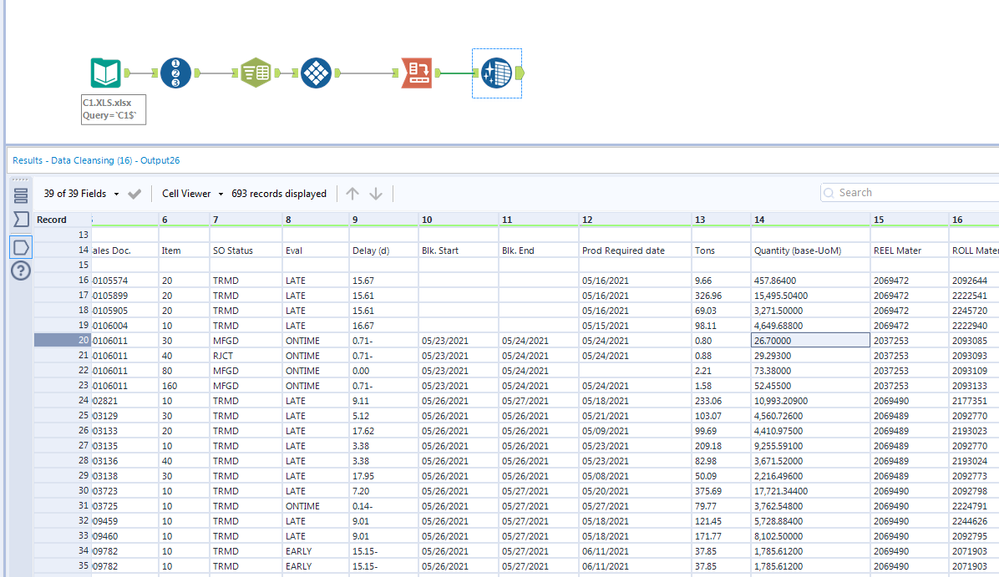Click the 'SO Status' cell

point(247,251)
